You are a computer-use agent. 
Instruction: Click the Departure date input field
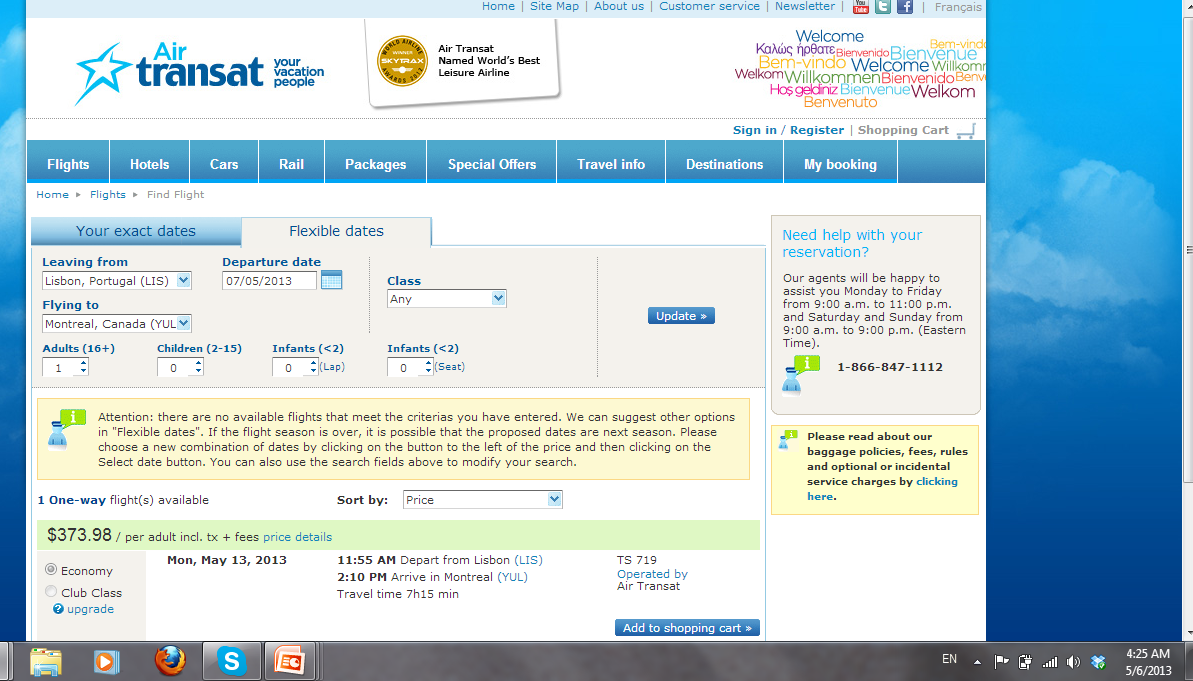[x=268, y=281]
